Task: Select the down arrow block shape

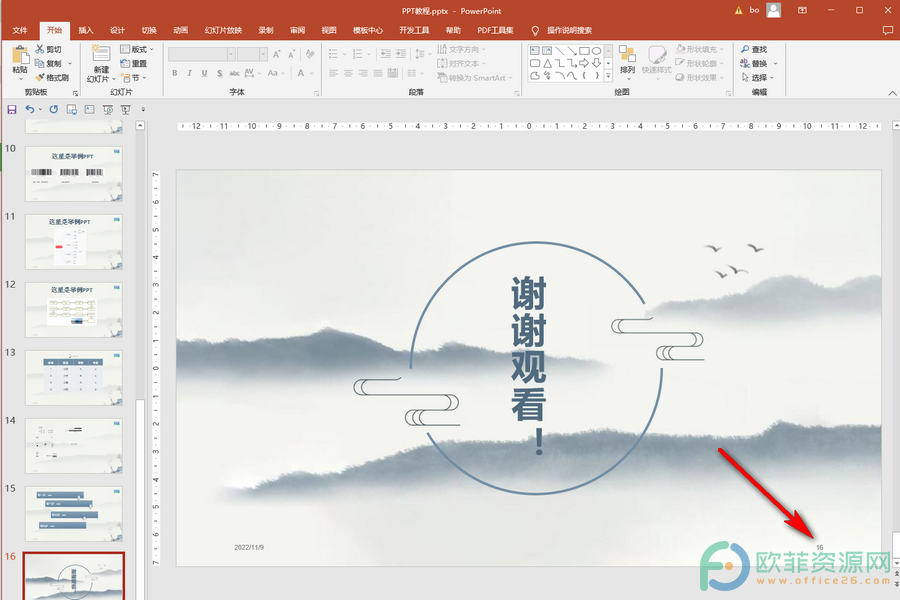Action: 596,63
